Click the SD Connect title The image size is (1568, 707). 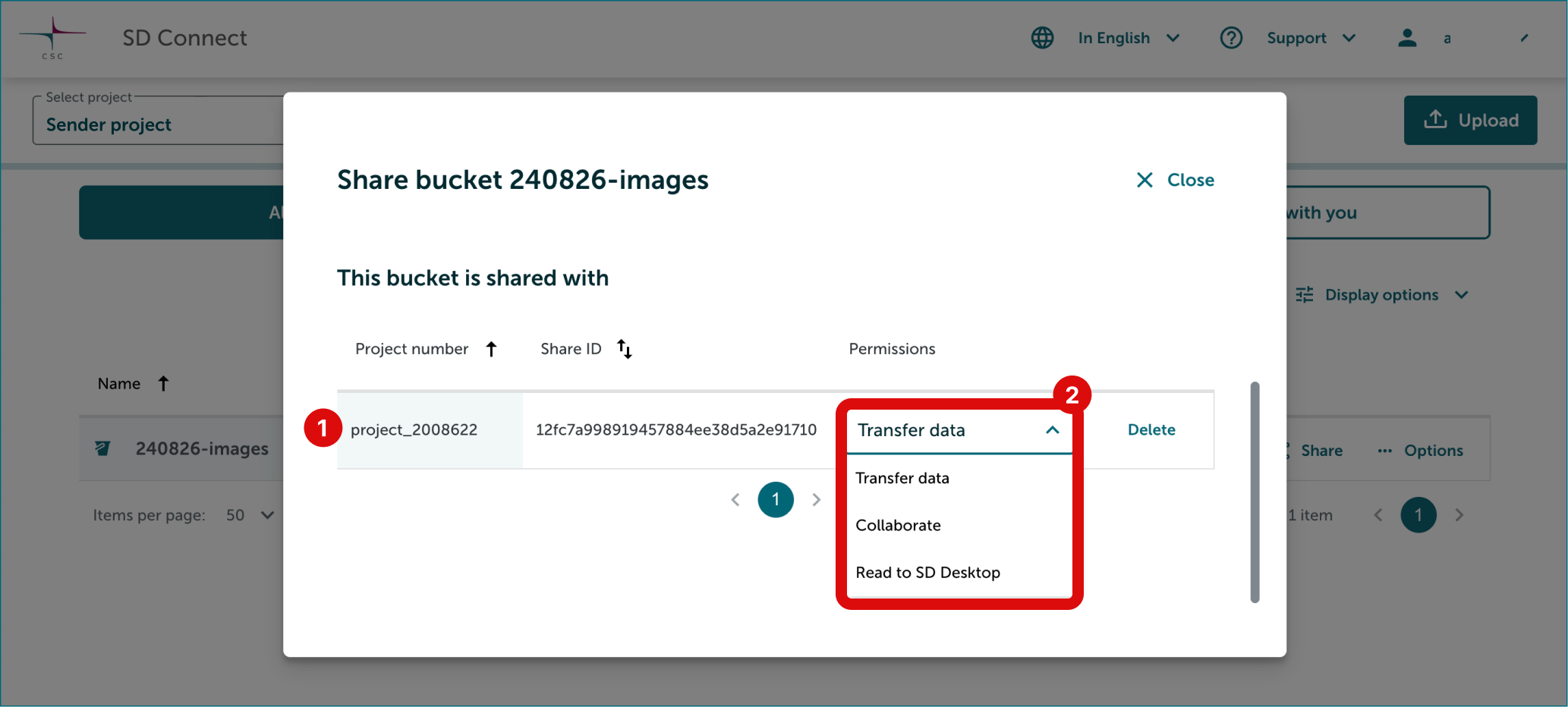pyautogui.click(x=184, y=38)
